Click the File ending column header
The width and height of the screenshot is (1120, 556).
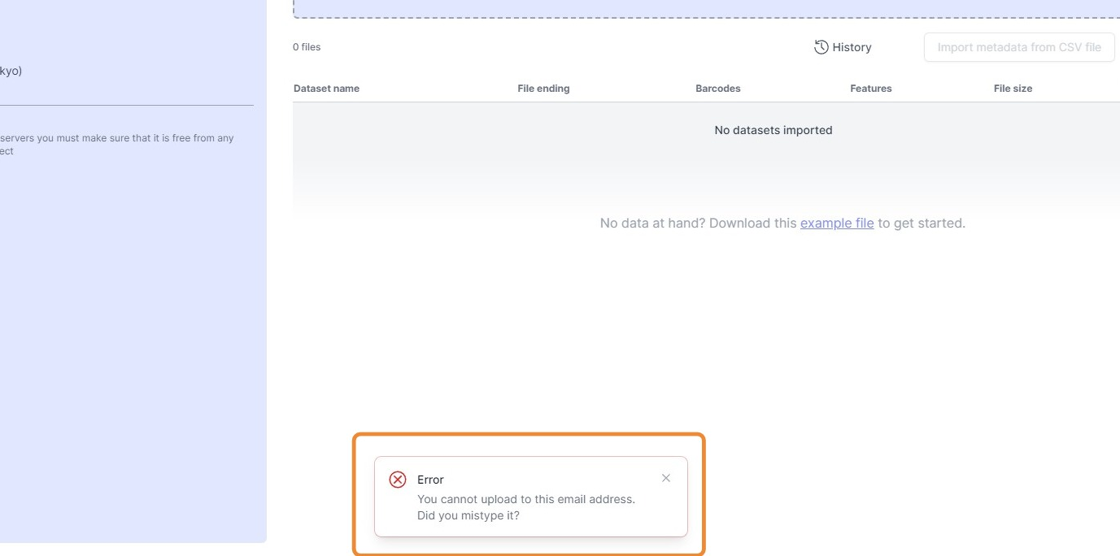pos(543,88)
